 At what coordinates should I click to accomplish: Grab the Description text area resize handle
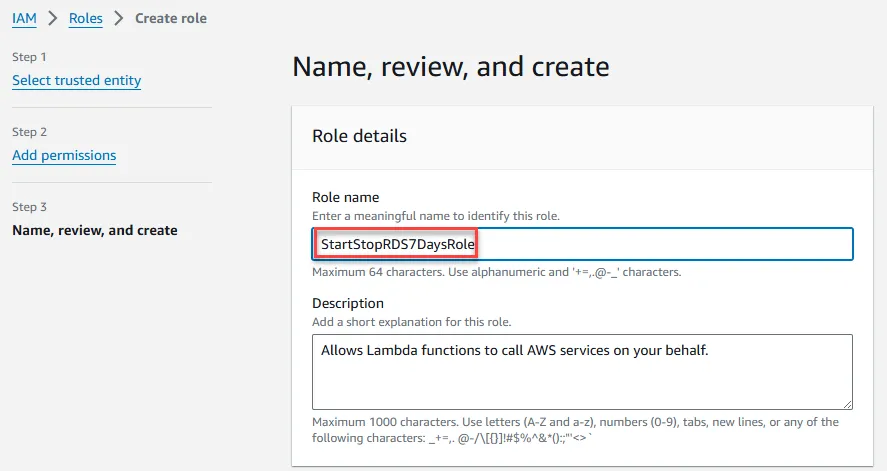(x=847, y=404)
